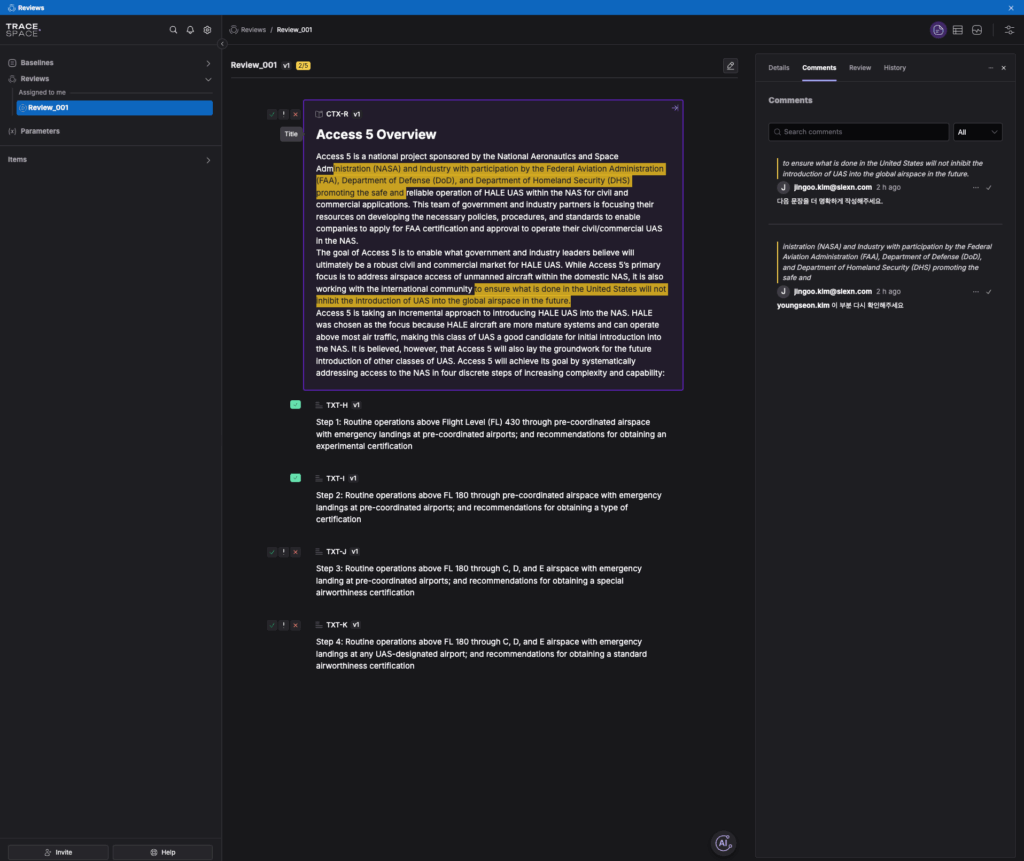Flag TXT-J with the exclamation button
This screenshot has width=1024, height=861.
coord(283,552)
